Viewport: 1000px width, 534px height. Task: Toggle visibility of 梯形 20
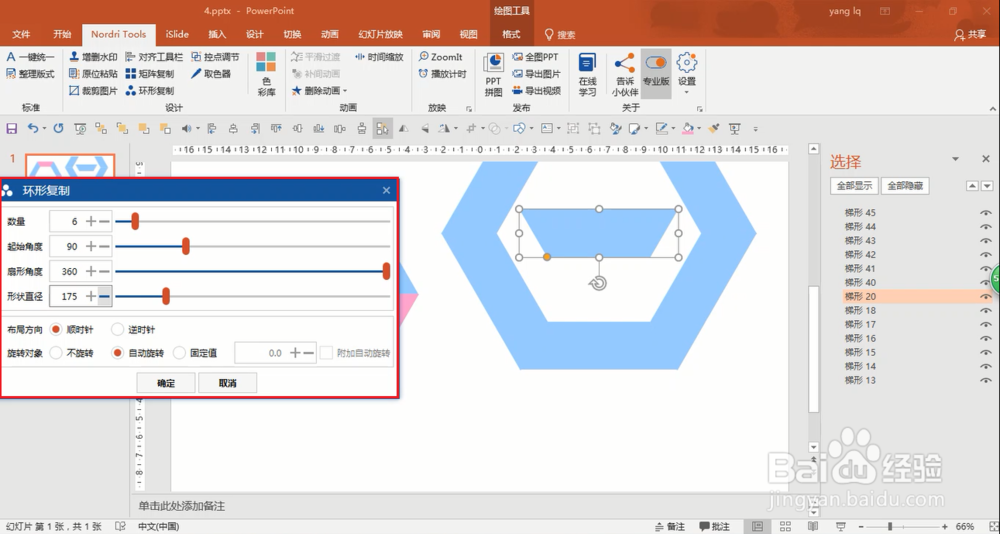[x=985, y=297]
